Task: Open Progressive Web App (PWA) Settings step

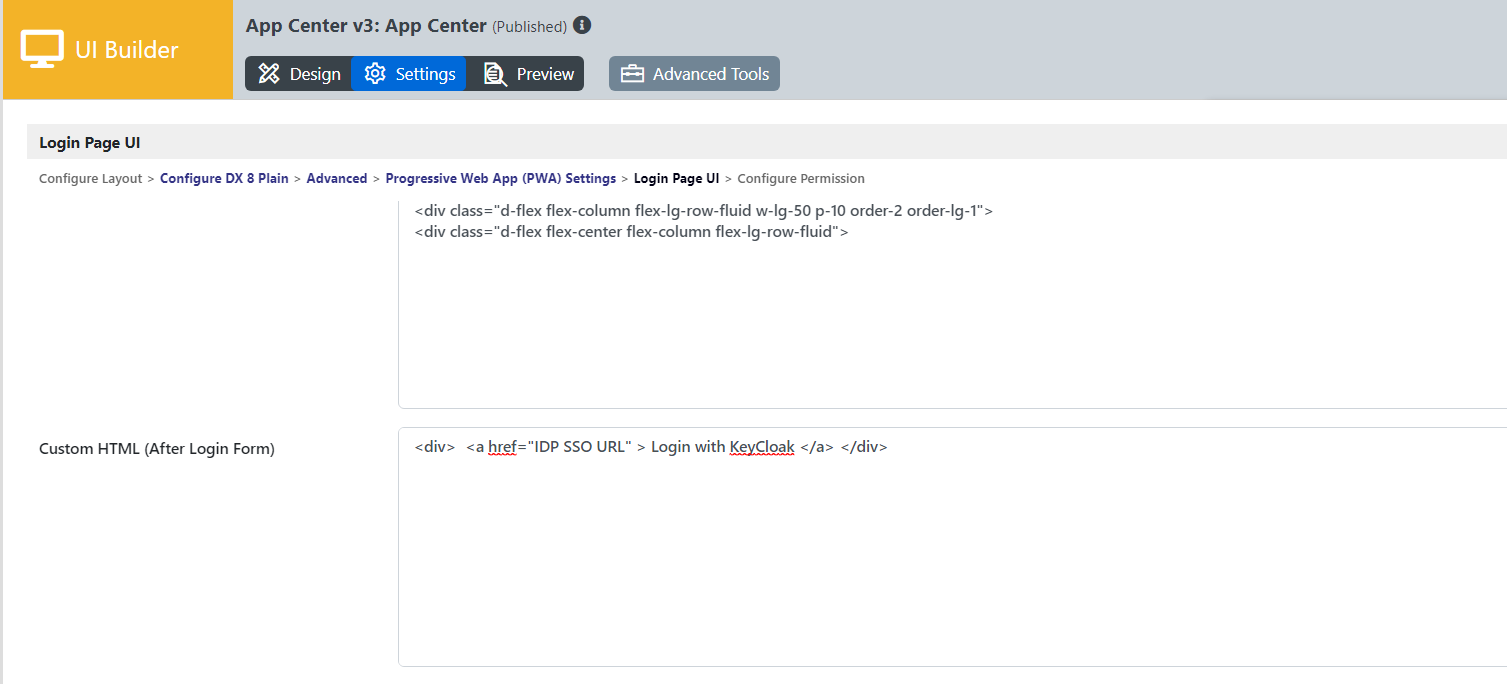Action: coord(500,179)
